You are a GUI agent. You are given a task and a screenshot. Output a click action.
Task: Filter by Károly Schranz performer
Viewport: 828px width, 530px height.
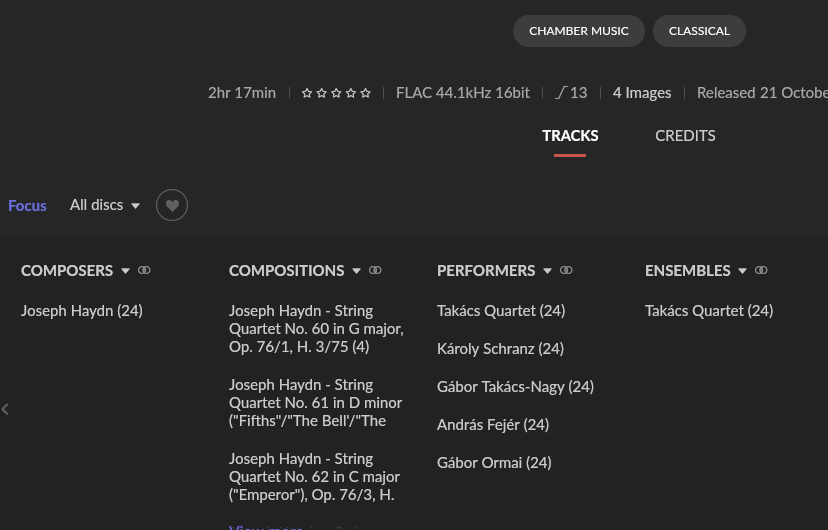tap(501, 349)
